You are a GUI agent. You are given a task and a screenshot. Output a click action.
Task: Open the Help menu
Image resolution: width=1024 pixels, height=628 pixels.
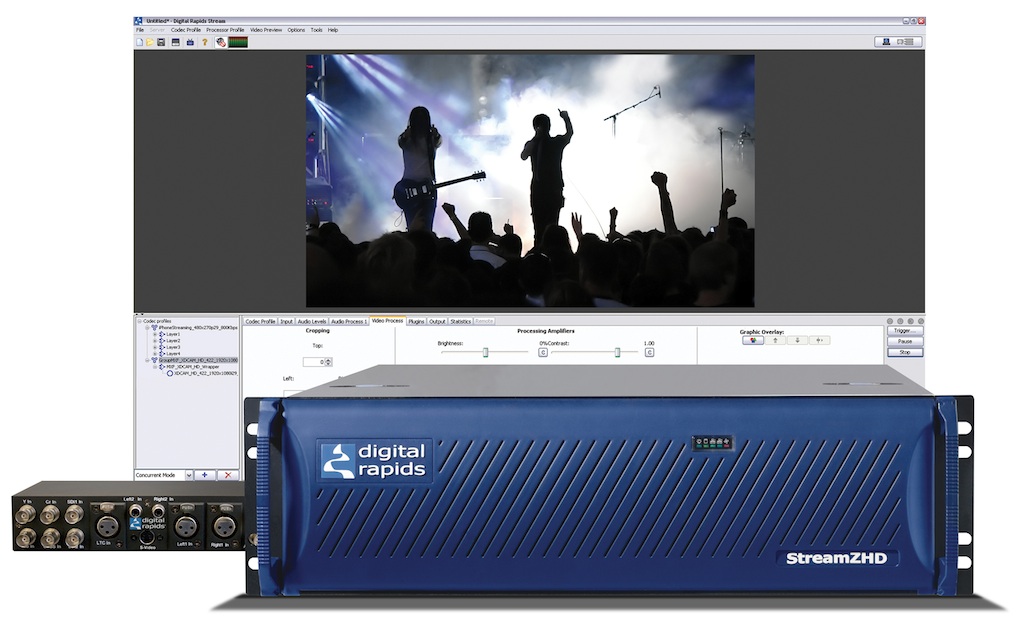(333, 30)
